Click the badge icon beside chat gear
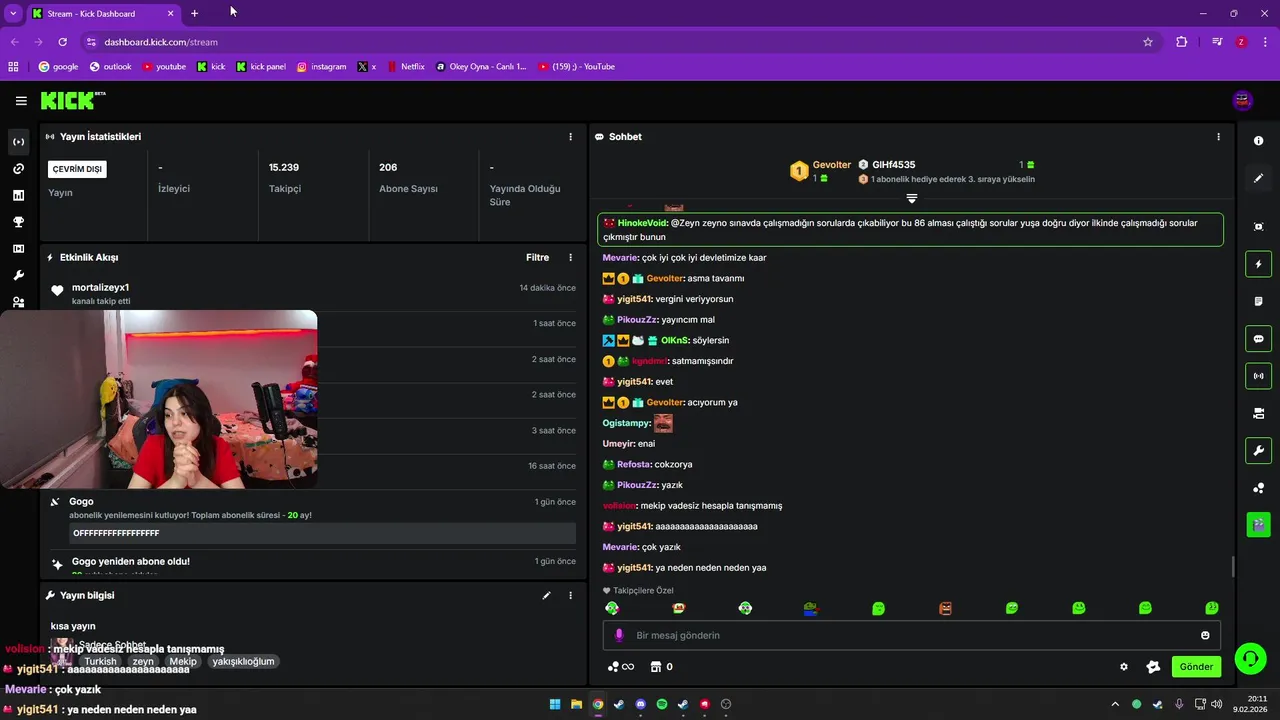This screenshot has width=1280, height=720. (1153, 667)
